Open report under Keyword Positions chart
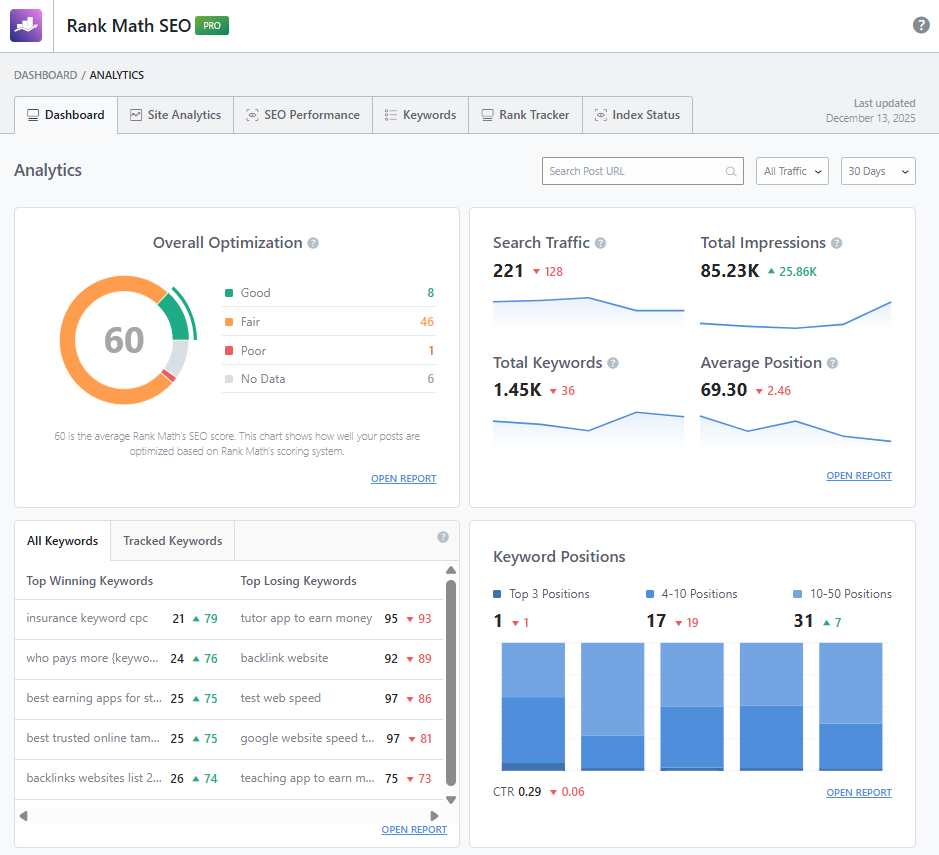This screenshot has height=855, width=939. 859,792
